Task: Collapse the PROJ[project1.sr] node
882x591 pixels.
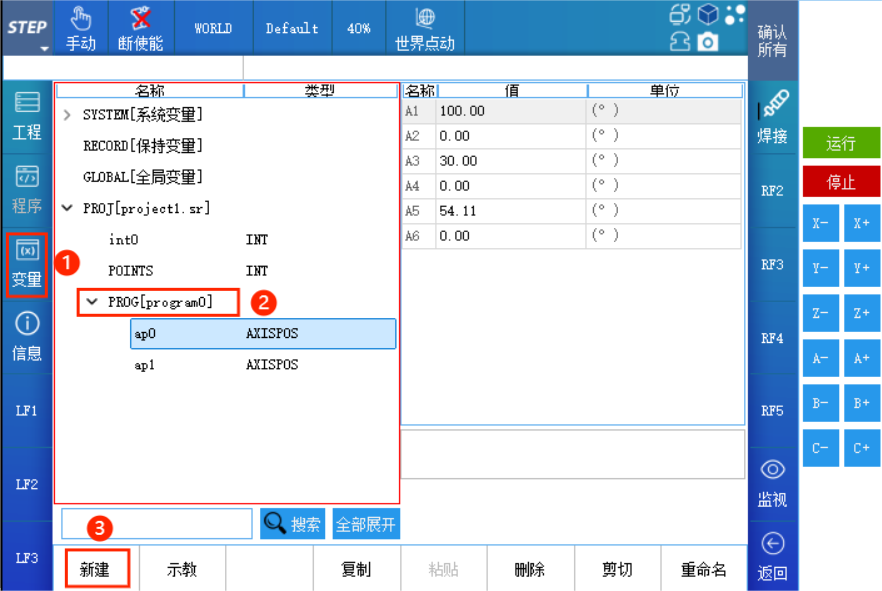Action: (67, 208)
